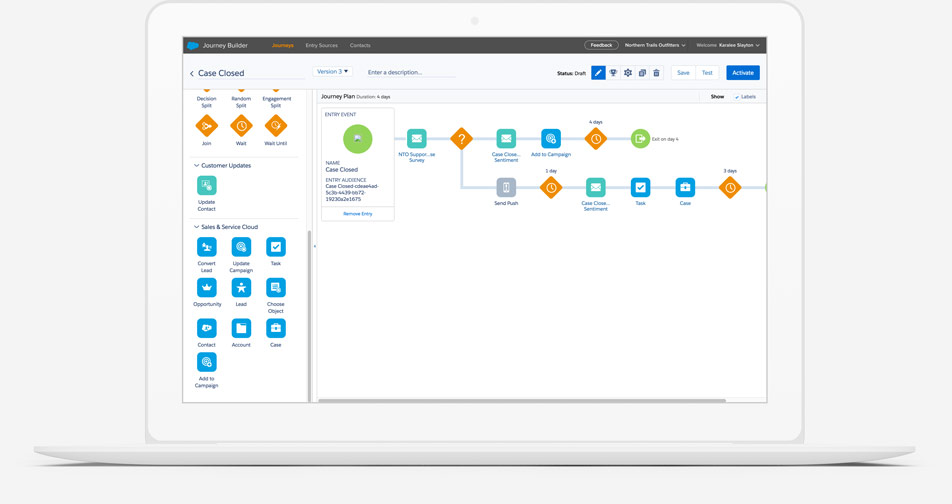This screenshot has height=504, width=952.
Task: Click the pencil edit mode icon
Action: (x=598, y=73)
